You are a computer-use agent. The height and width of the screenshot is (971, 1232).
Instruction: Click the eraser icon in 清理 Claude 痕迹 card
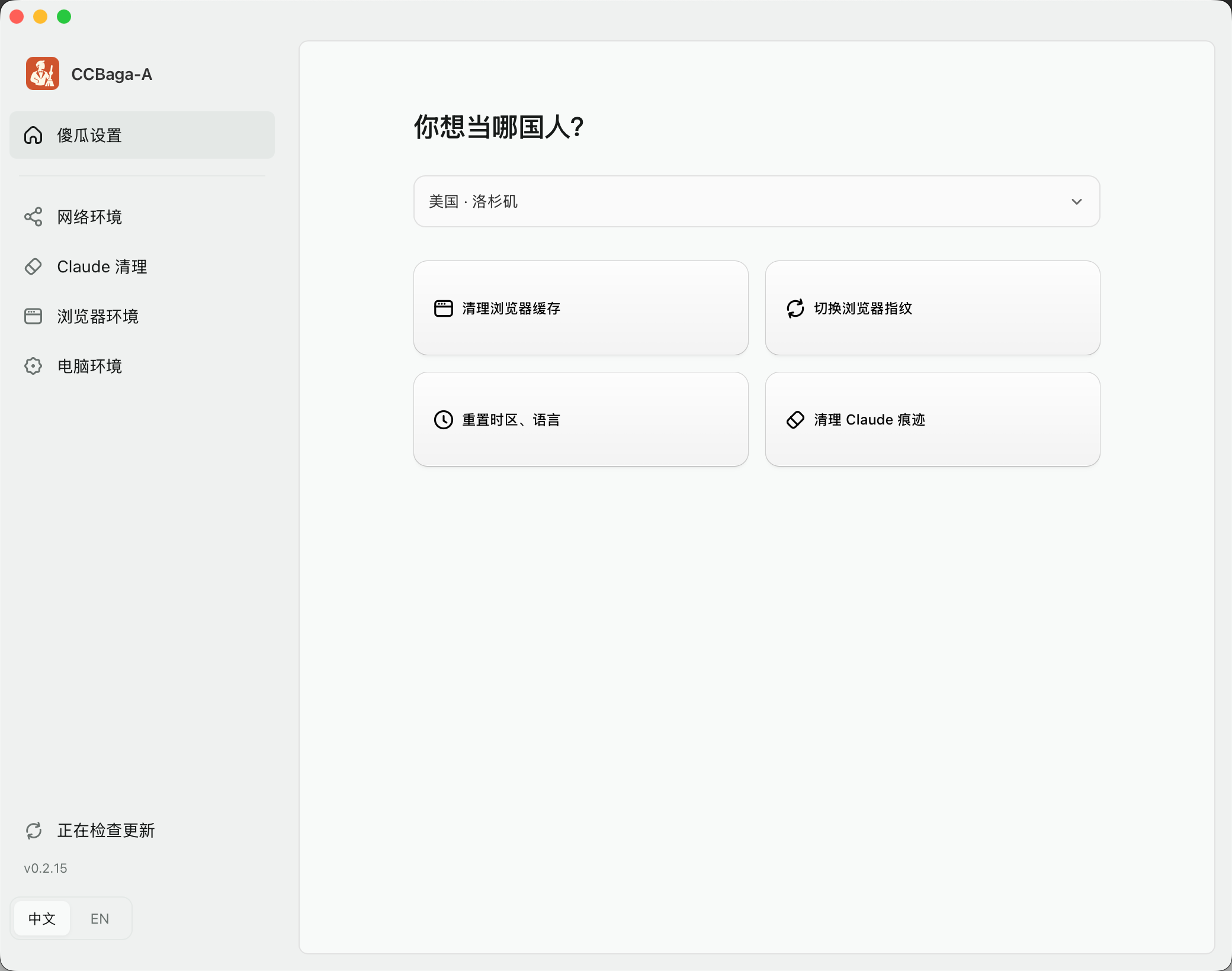tap(795, 420)
